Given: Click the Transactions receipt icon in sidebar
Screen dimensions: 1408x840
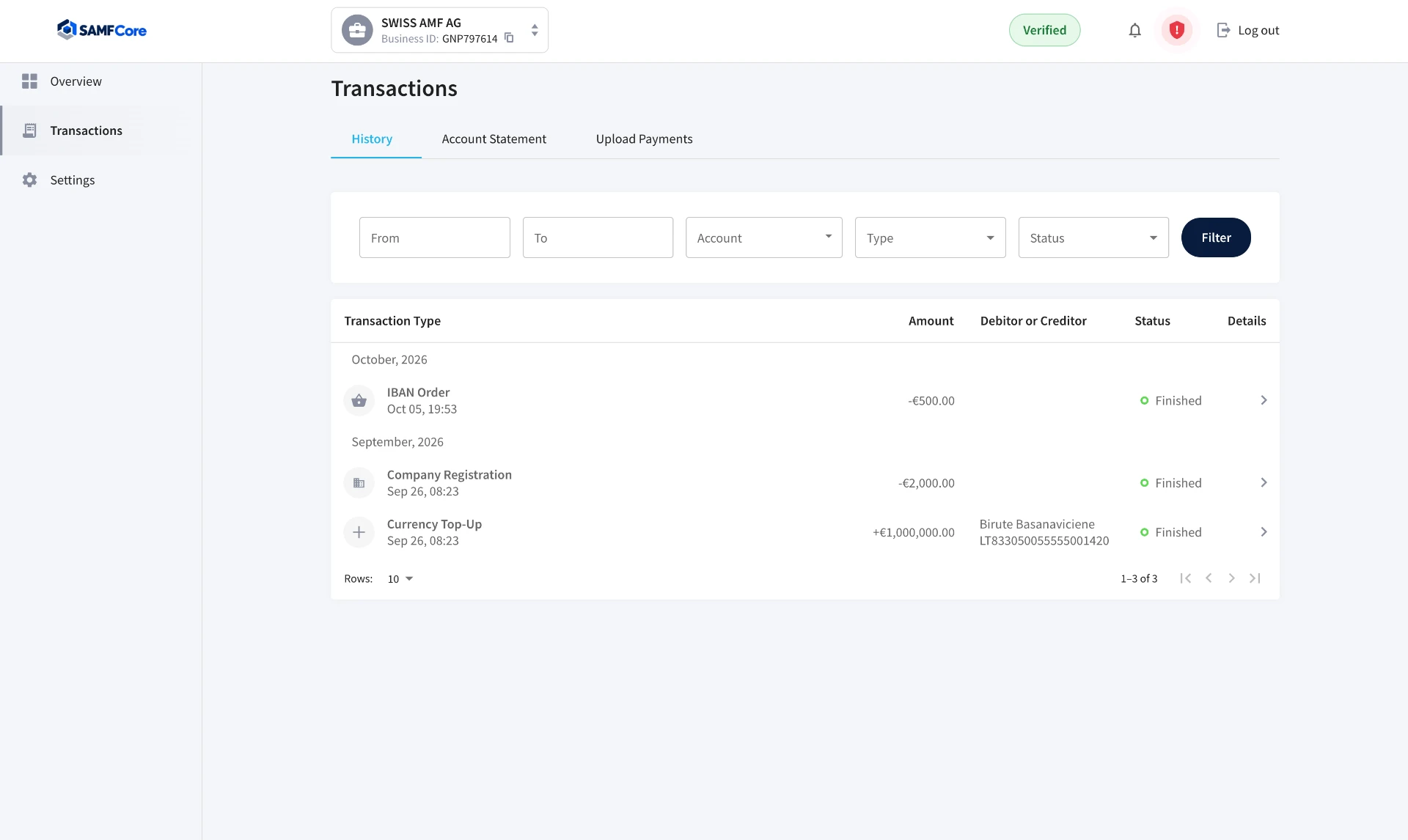Looking at the screenshot, I should pyautogui.click(x=29, y=130).
